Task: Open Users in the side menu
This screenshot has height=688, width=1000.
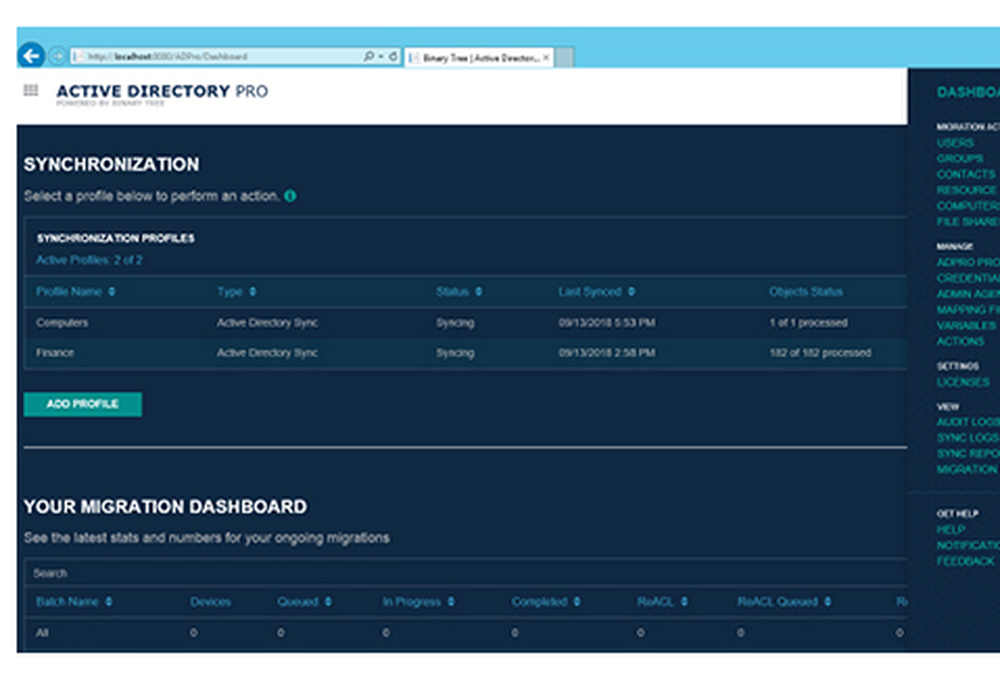Action: tap(955, 143)
